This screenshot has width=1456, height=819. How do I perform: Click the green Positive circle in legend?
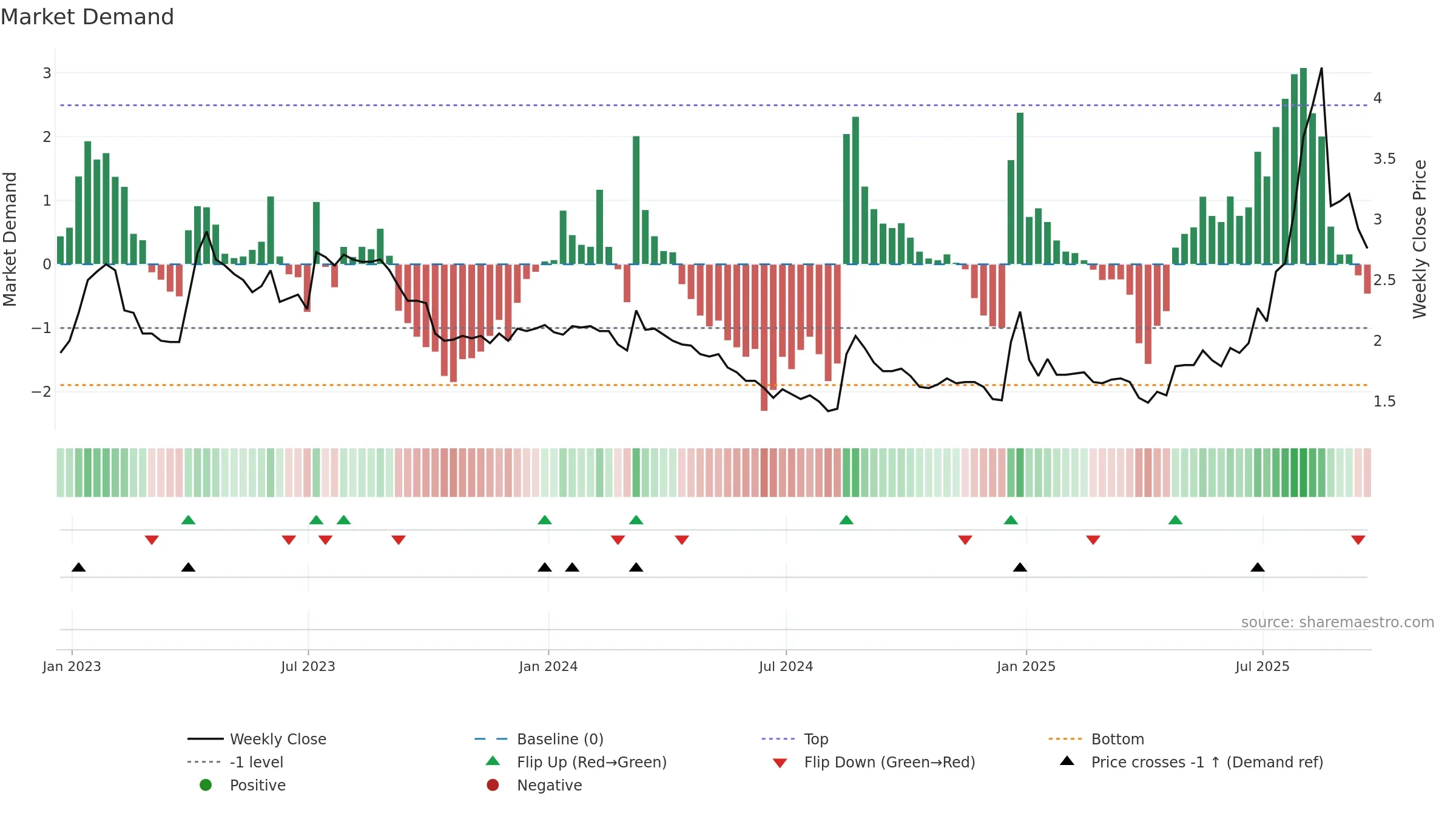point(206,785)
